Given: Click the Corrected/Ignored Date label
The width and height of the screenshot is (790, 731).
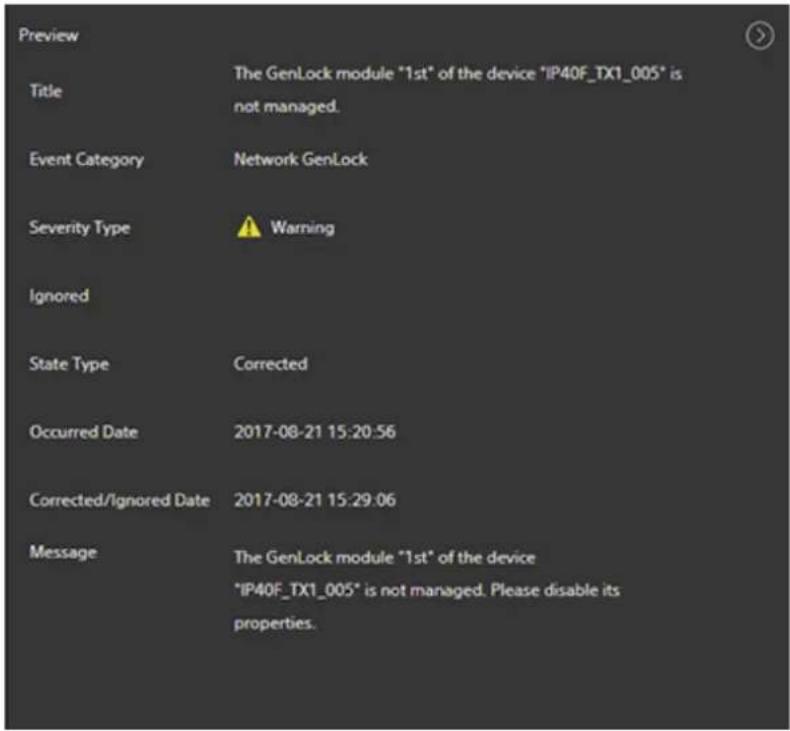Looking at the screenshot, I should pos(119,500).
